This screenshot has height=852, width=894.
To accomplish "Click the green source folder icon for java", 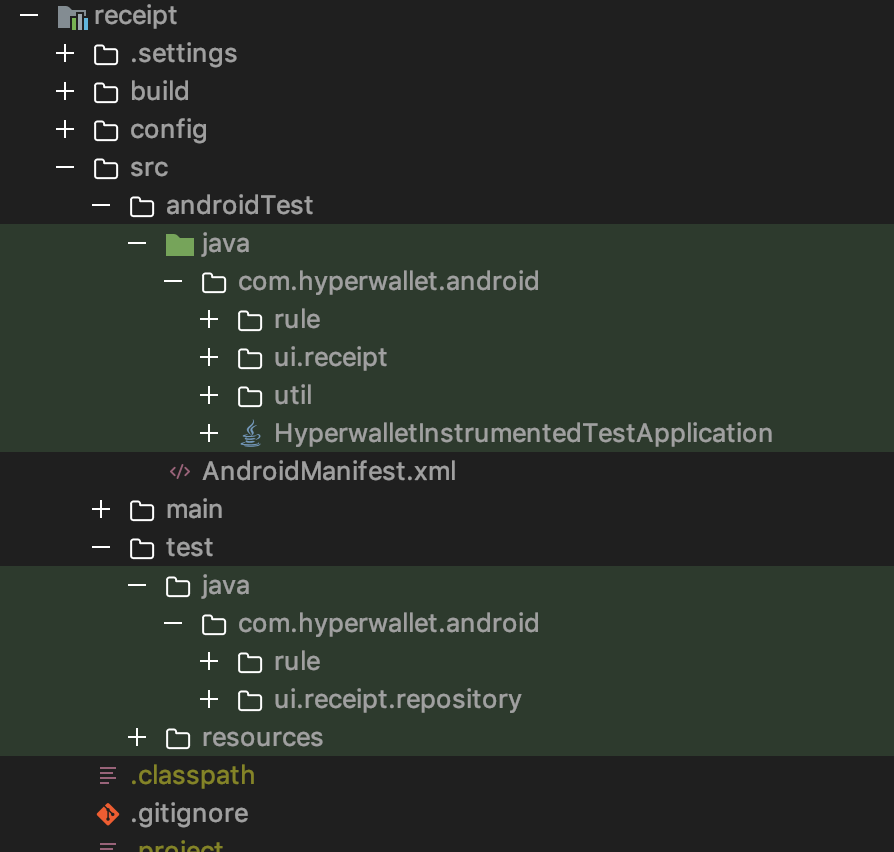I will [178, 243].
